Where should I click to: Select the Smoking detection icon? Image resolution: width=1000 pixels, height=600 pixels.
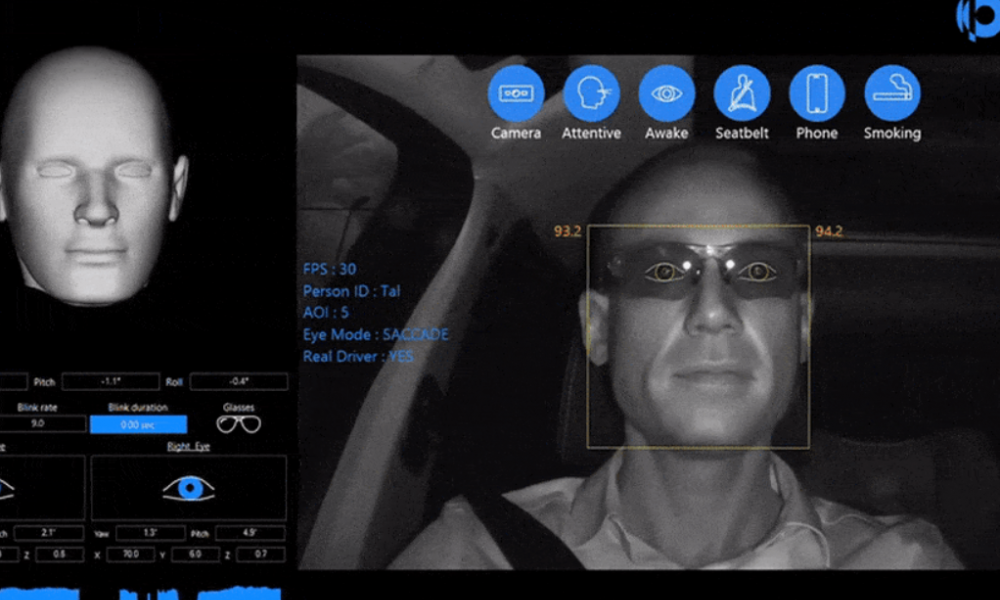coord(892,93)
